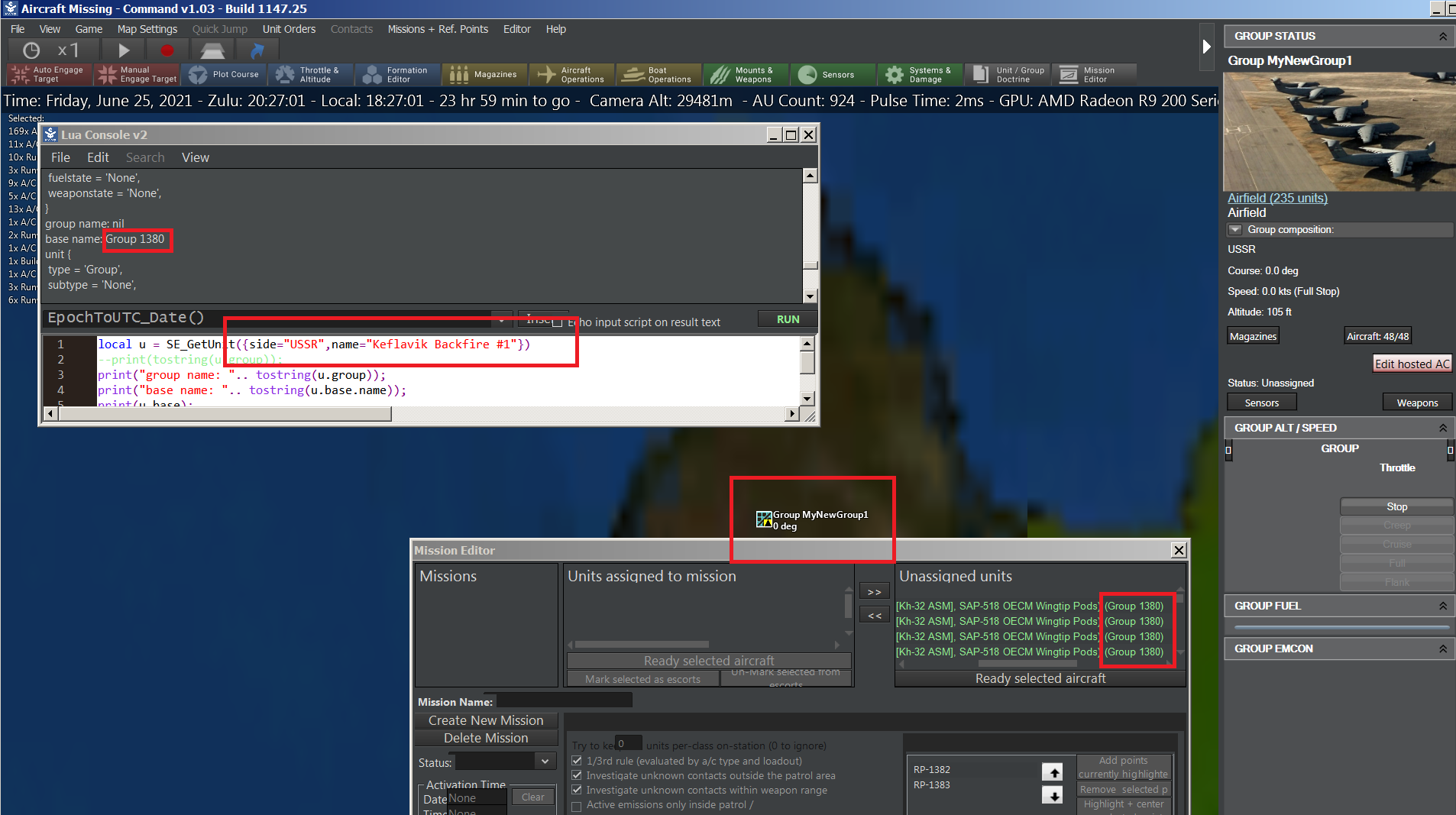Open the Mission Editor toolbar button
The width and height of the screenshot is (1456, 815).
point(1095,74)
